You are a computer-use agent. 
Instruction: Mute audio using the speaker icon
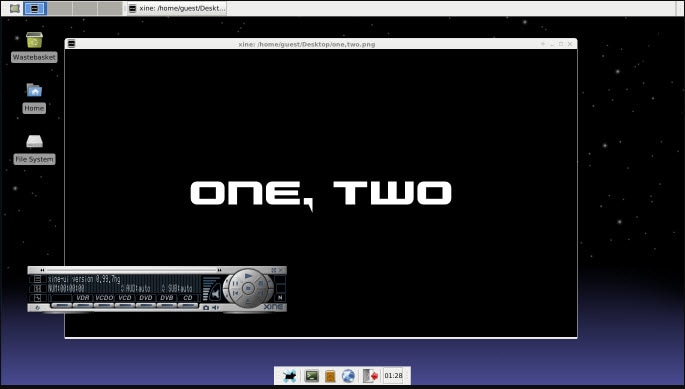(215, 293)
